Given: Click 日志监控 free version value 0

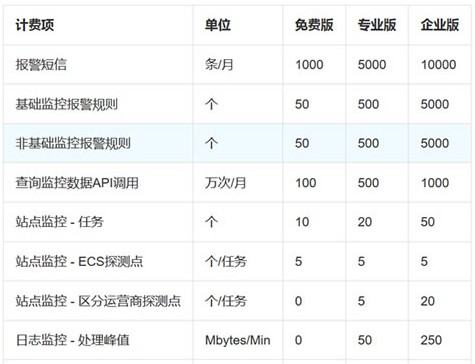Looking at the screenshot, I should [298, 340].
